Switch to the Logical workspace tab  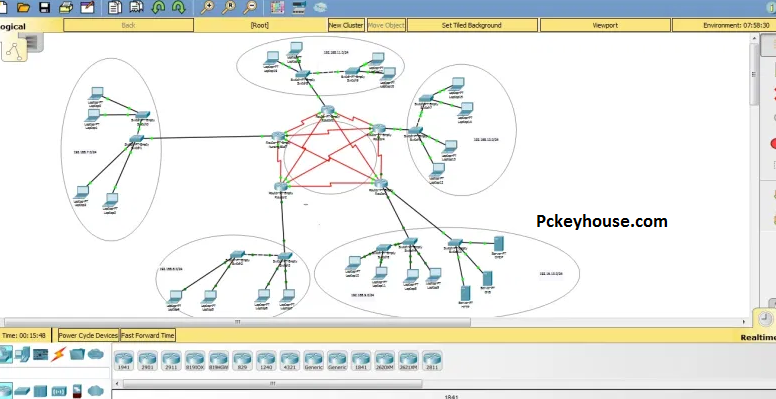coord(13,26)
